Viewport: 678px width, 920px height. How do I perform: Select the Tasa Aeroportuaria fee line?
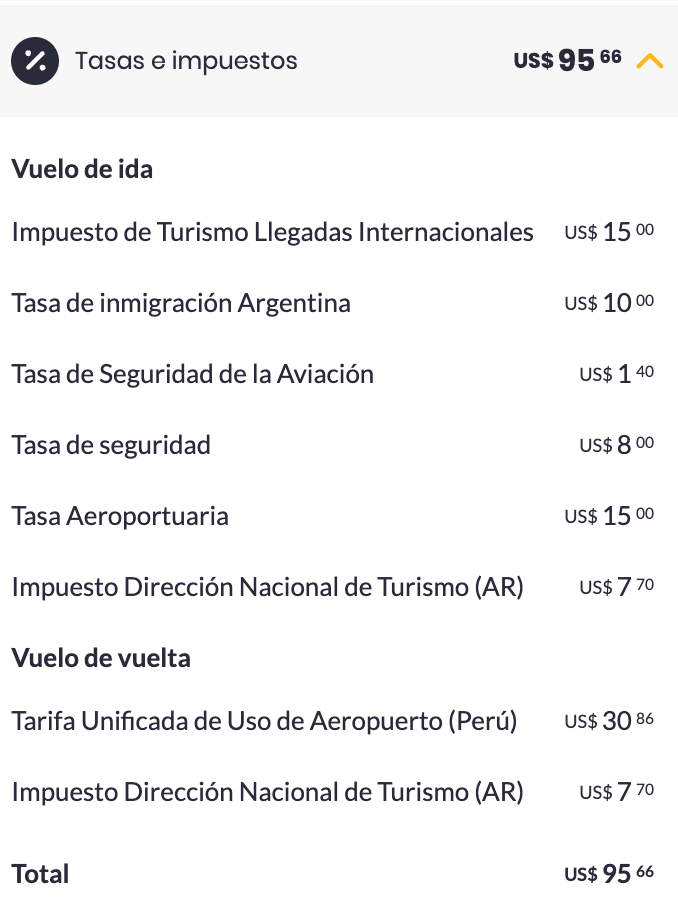[x=120, y=516]
